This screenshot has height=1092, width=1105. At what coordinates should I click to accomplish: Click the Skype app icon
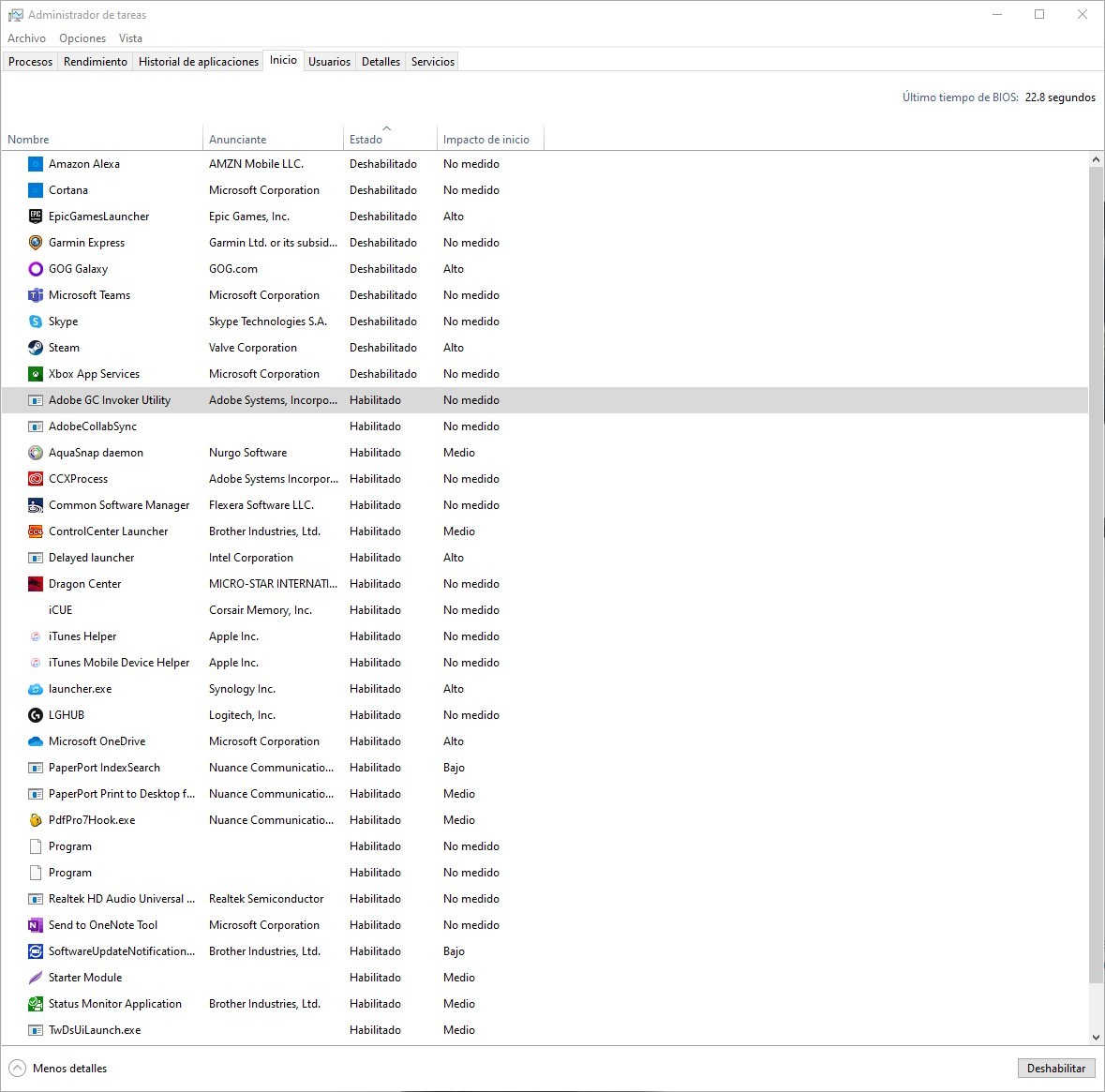point(36,322)
